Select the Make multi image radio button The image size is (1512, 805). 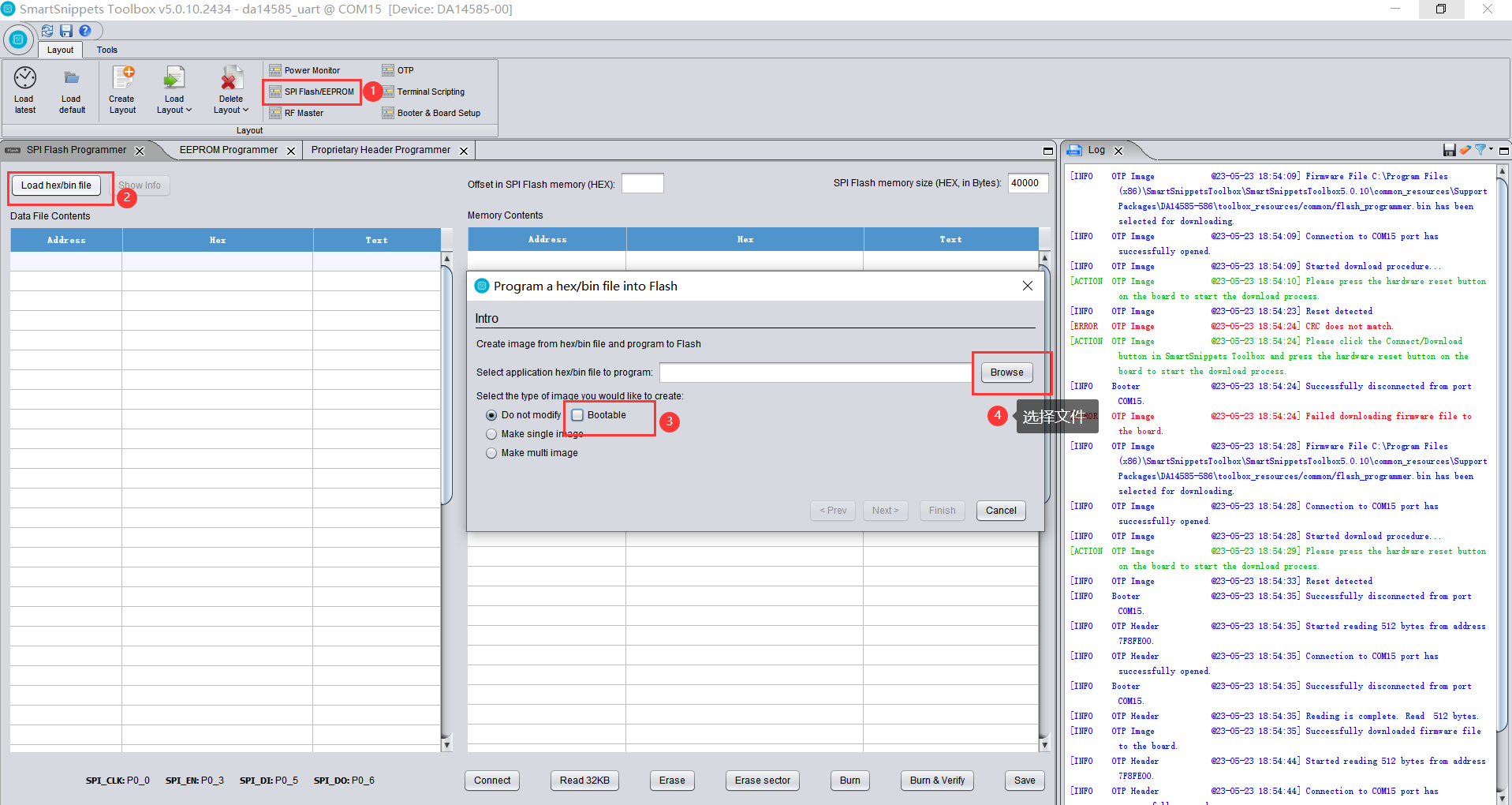[x=491, y=453]
